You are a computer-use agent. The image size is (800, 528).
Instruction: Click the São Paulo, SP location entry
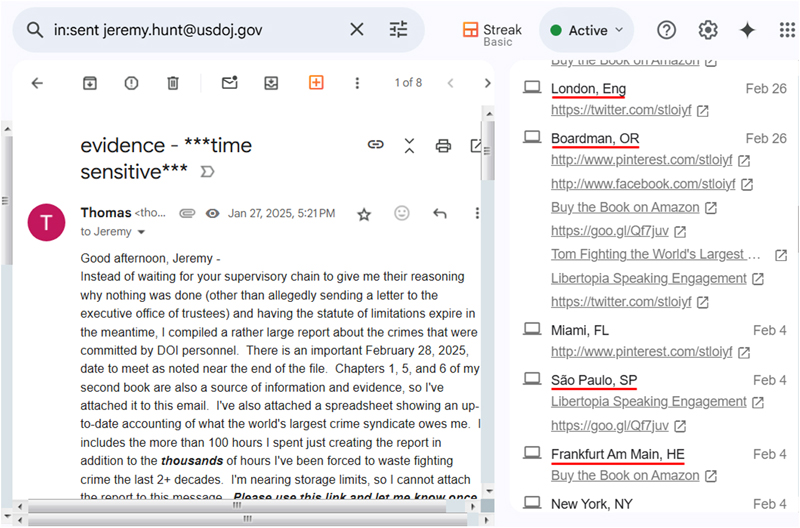(x=594, y=380)
